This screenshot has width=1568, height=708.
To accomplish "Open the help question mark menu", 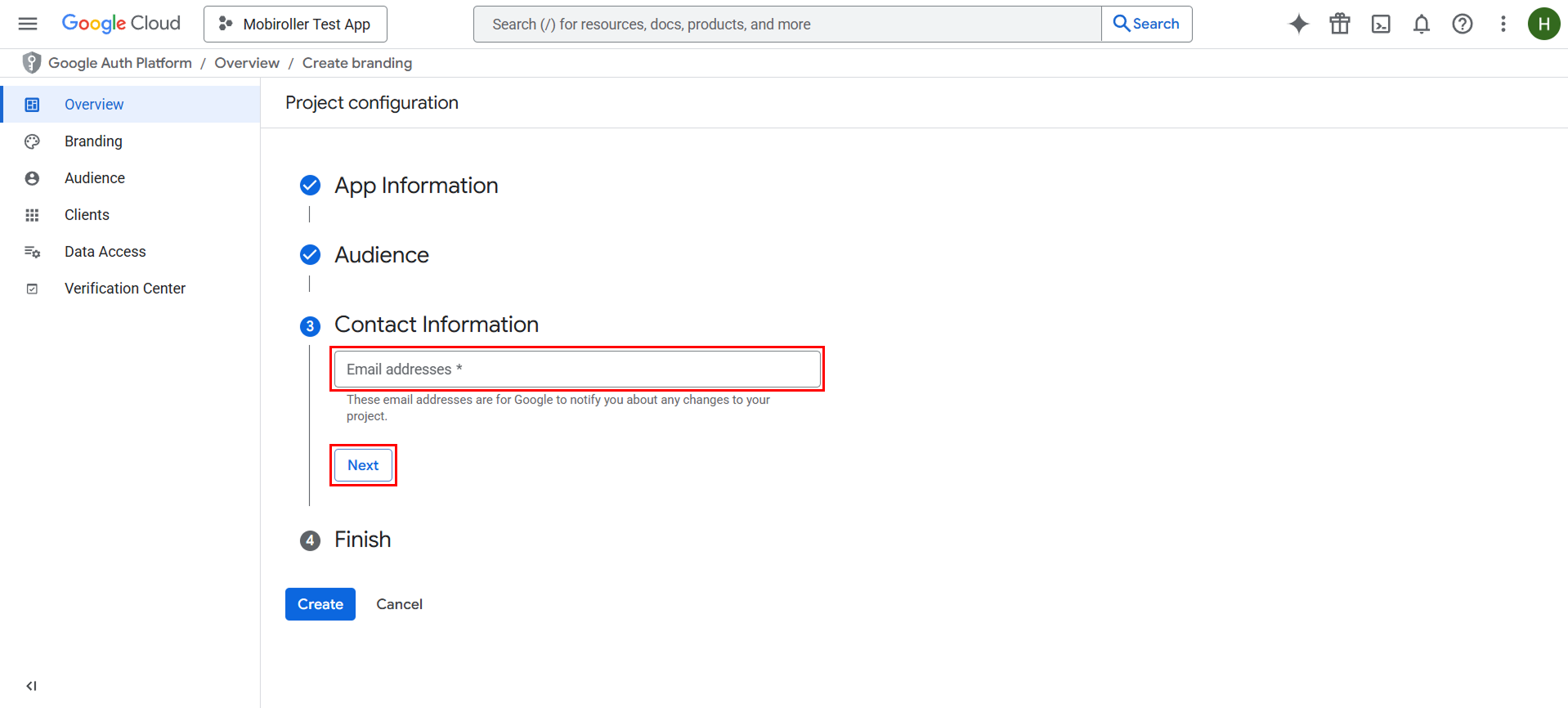I will 1463,24.
